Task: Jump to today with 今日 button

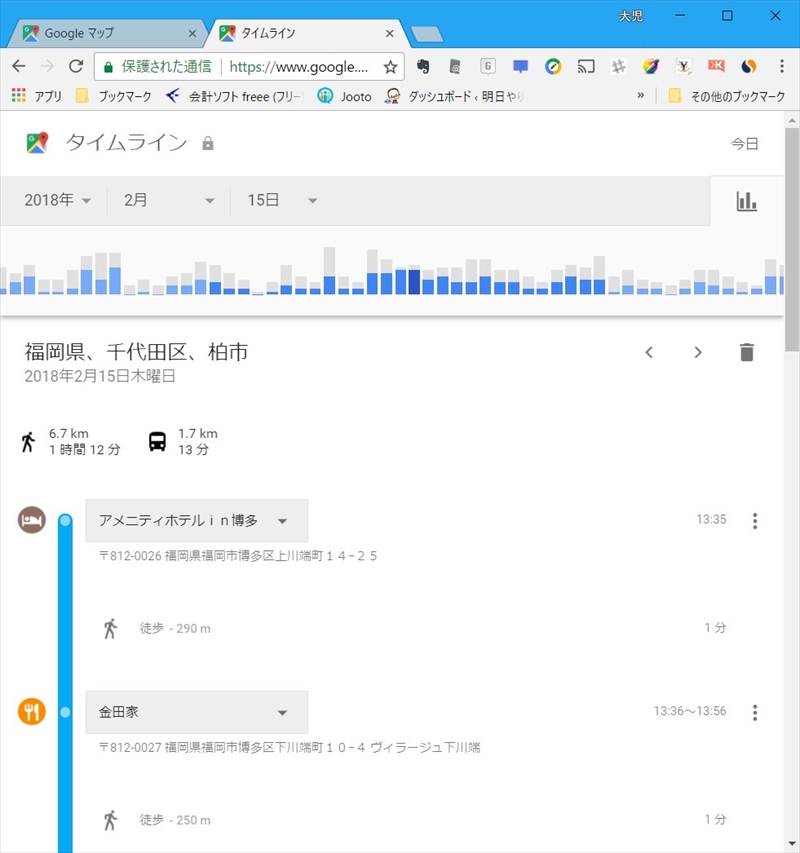Action: click(x=745, y=144)
